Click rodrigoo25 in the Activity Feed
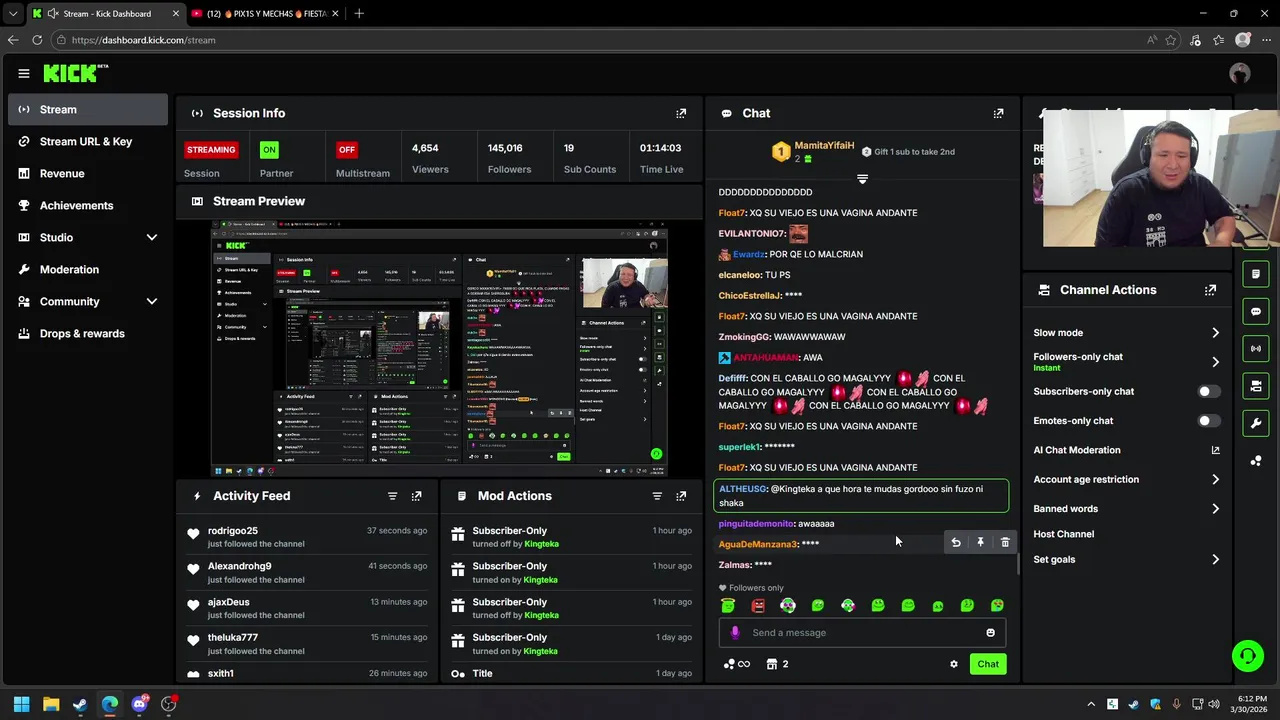This screenshot has height=720, width=1280. click(232, 531)
